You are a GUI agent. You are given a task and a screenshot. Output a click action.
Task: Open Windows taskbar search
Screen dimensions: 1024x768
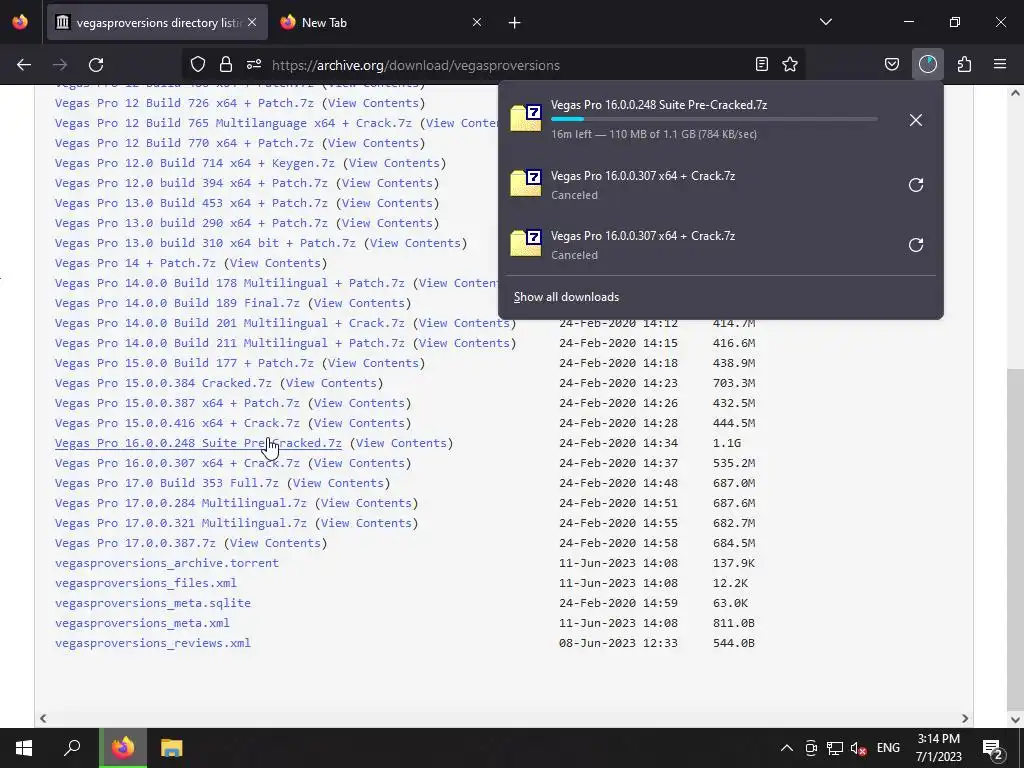point(72,748)
